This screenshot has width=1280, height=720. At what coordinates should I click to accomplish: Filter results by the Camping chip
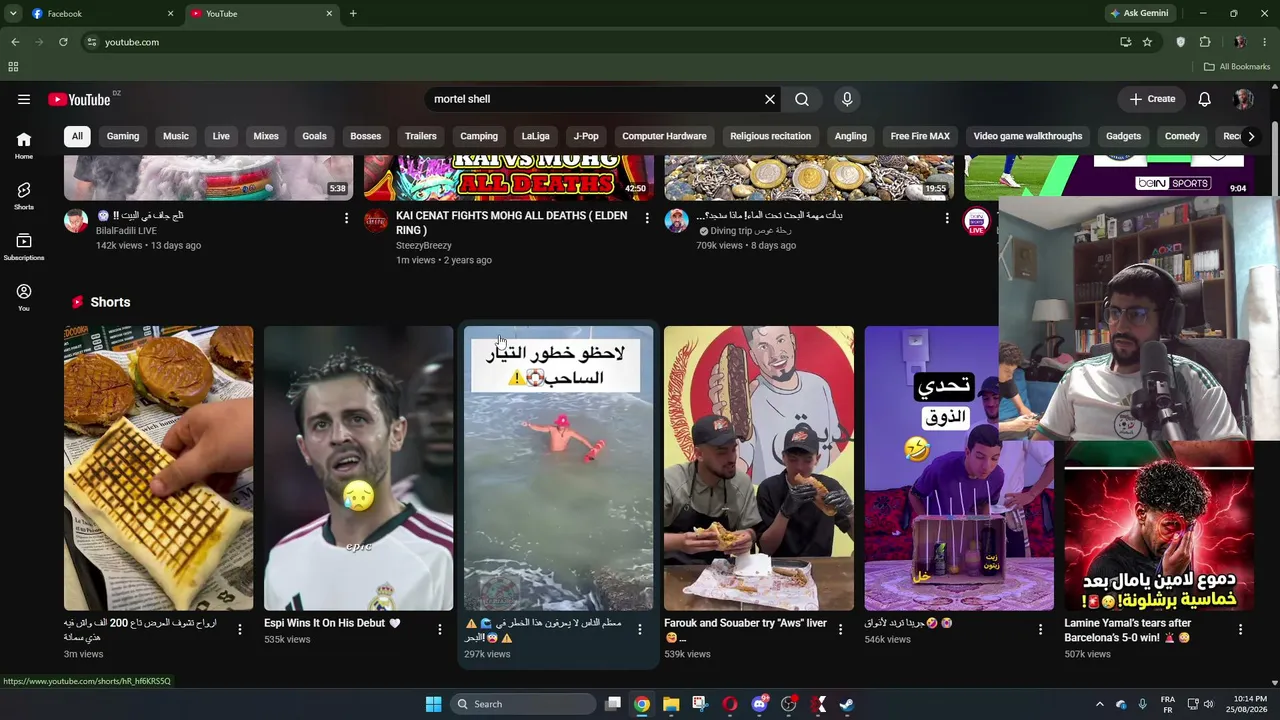[479, 136]
